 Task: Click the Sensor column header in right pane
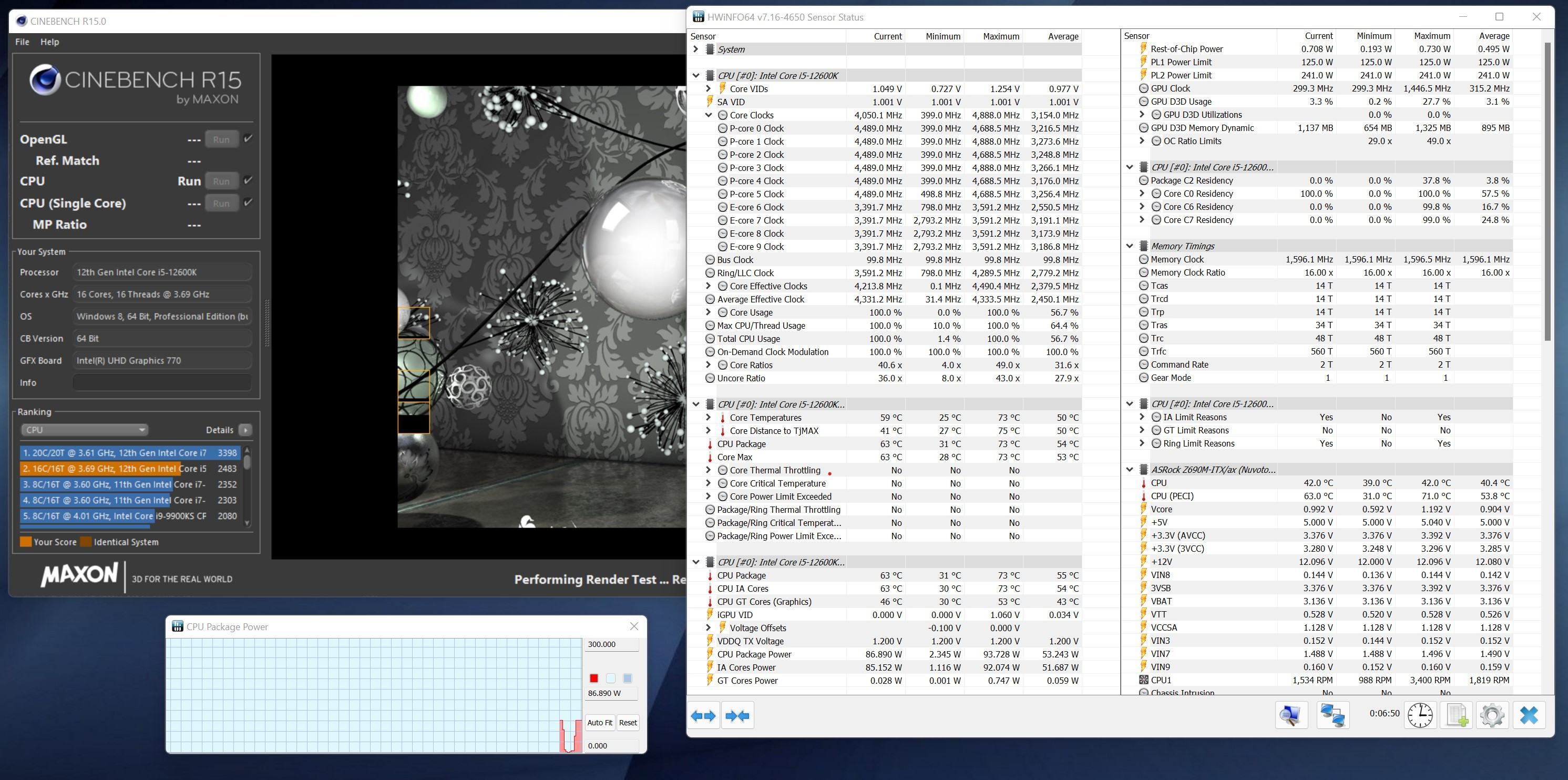point(1198,36)
